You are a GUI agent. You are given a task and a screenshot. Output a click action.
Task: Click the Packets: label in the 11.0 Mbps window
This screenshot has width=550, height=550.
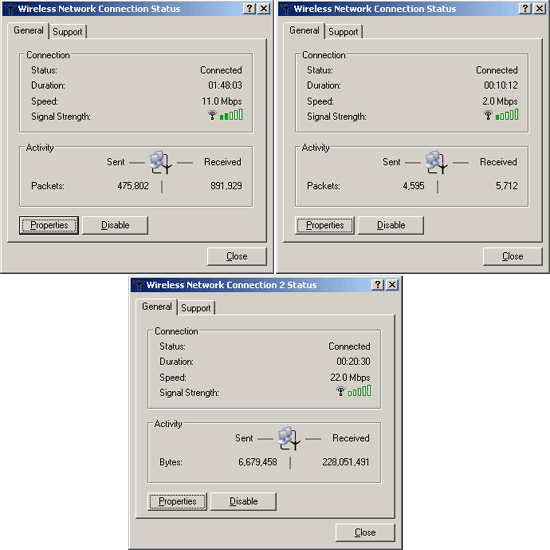click(x=48, y=186)
